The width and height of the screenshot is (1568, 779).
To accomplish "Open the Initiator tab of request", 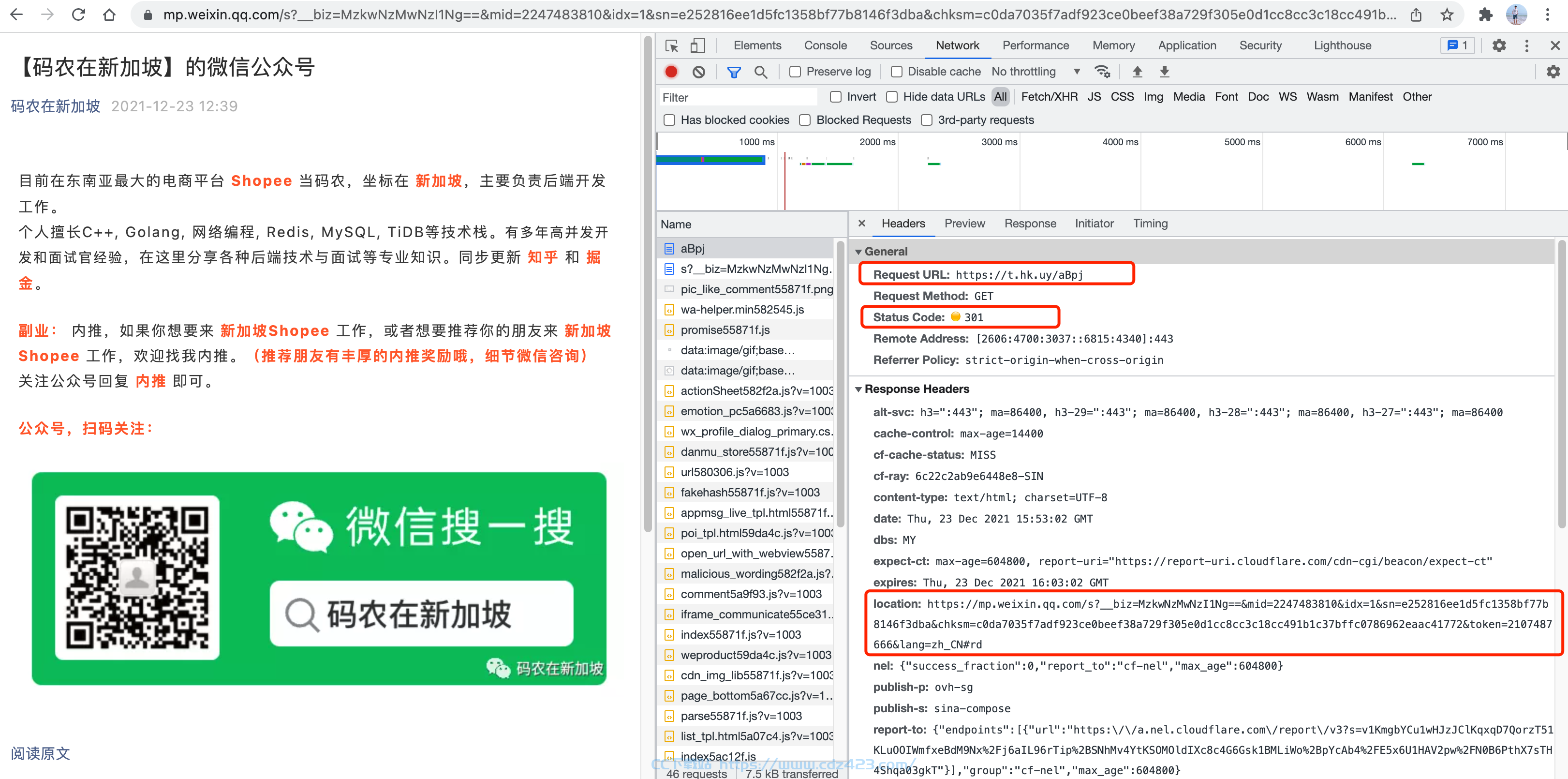I will point(1094,224).
